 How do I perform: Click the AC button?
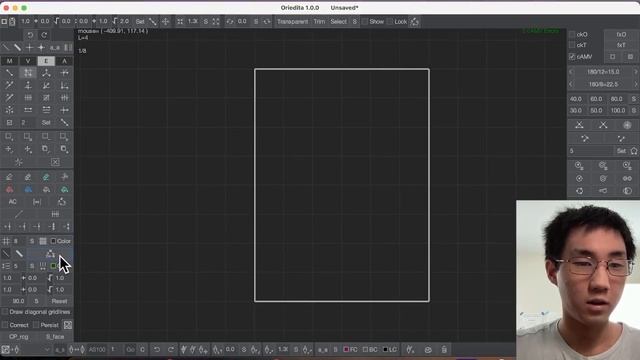[x=13, y=202]
